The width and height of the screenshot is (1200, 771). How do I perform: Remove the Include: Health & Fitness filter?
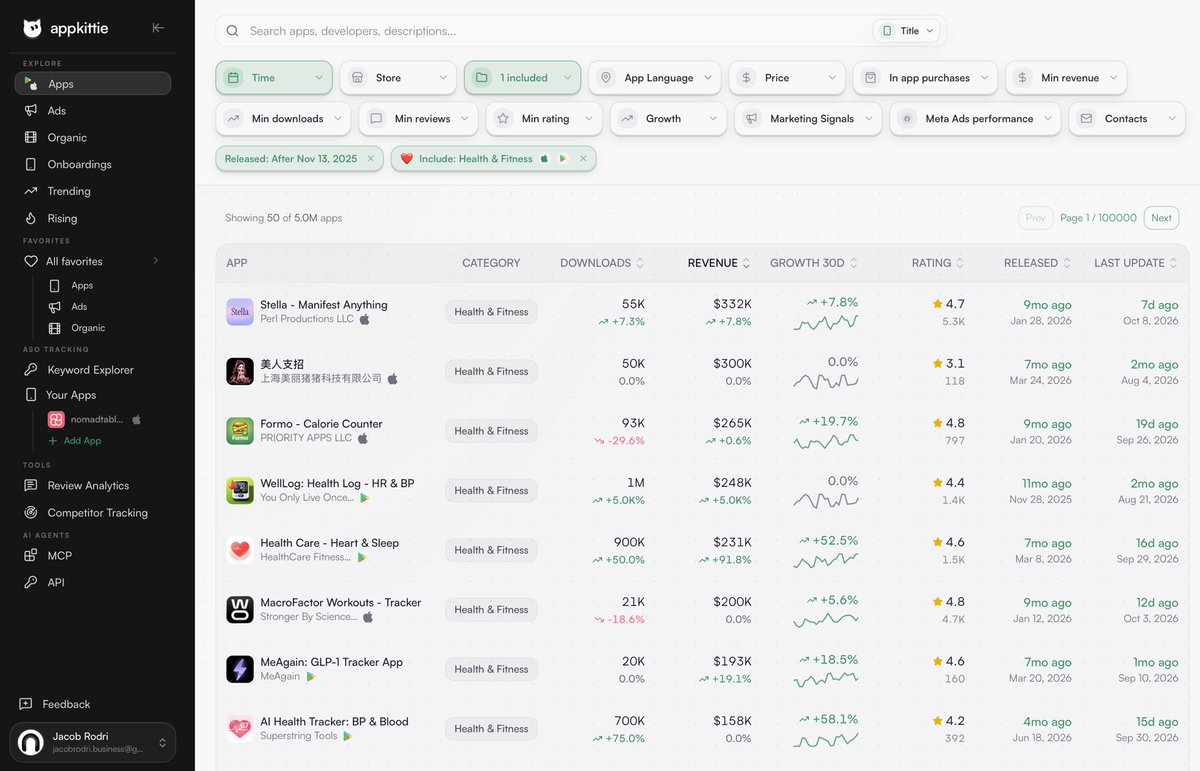click(583, 159)
